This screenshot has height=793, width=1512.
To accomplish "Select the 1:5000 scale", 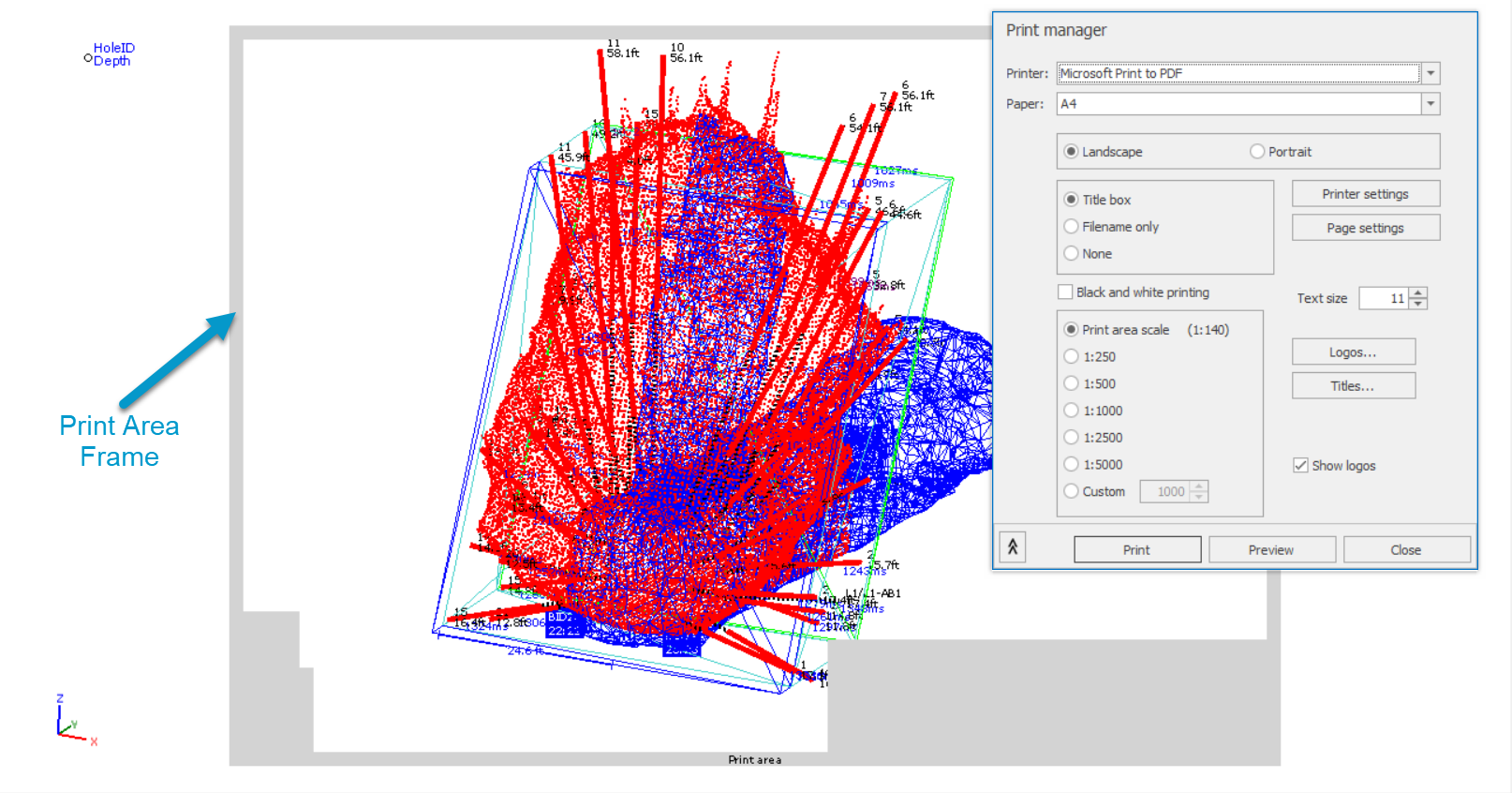I will [1093, 465].
